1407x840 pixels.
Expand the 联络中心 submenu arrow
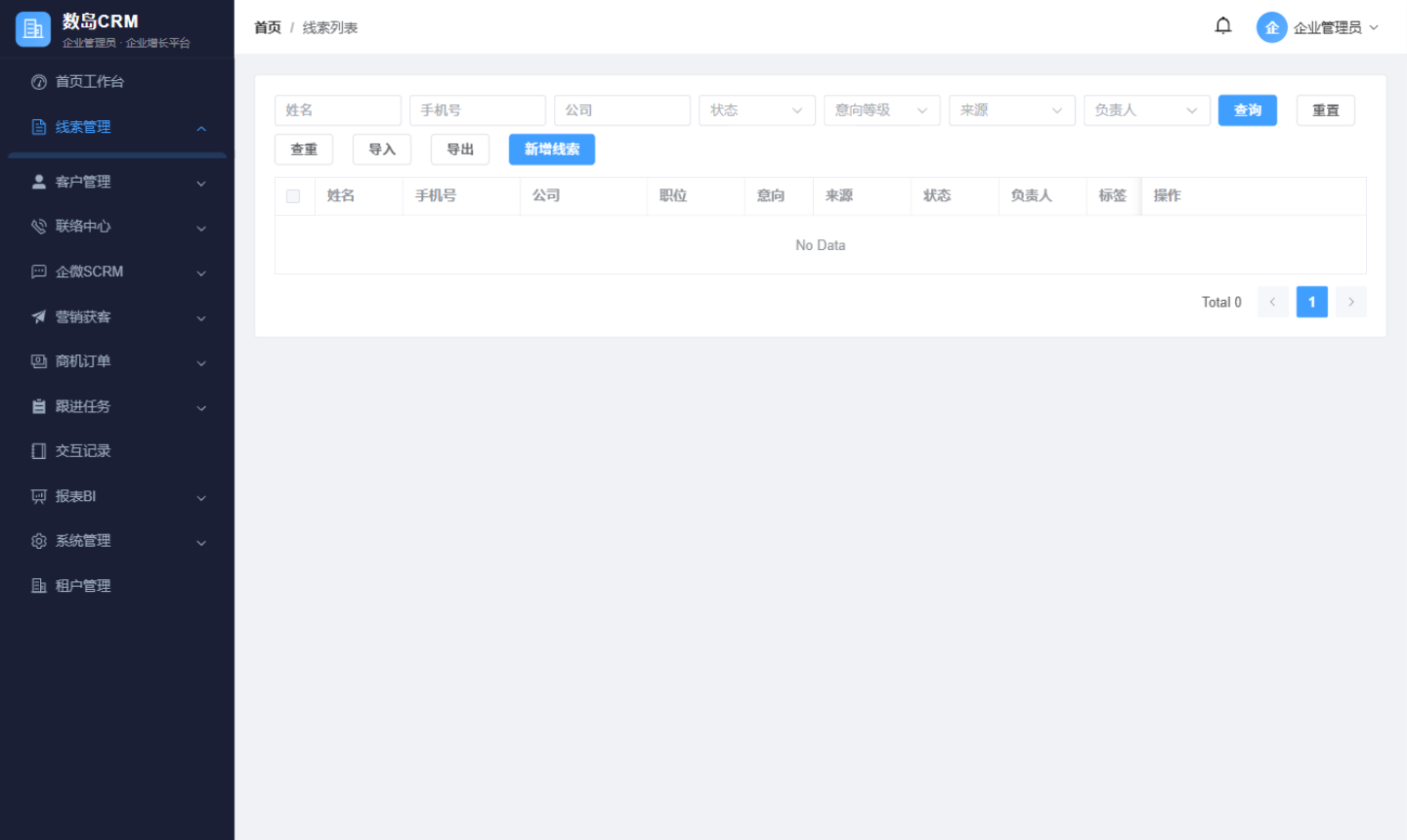coord(201,228)
